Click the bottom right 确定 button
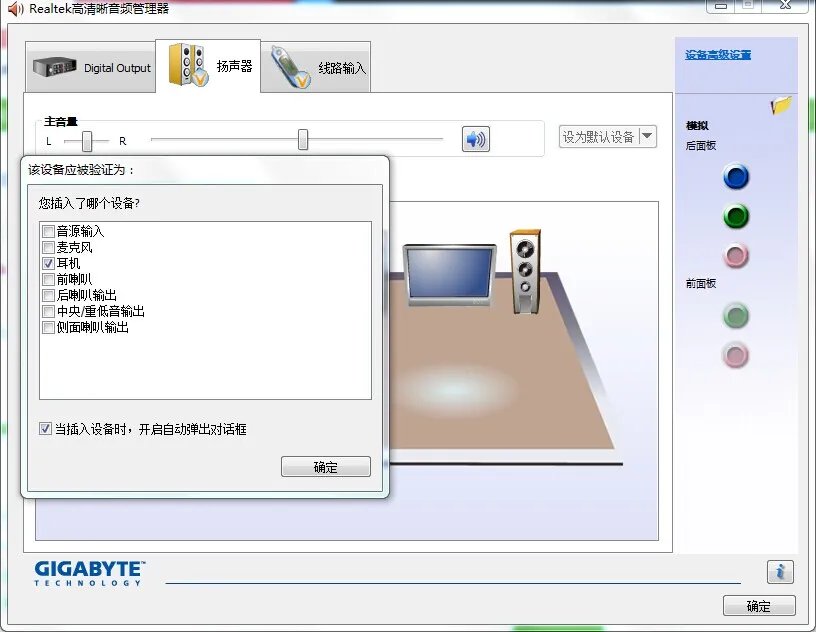 click(x=759, y=605)
